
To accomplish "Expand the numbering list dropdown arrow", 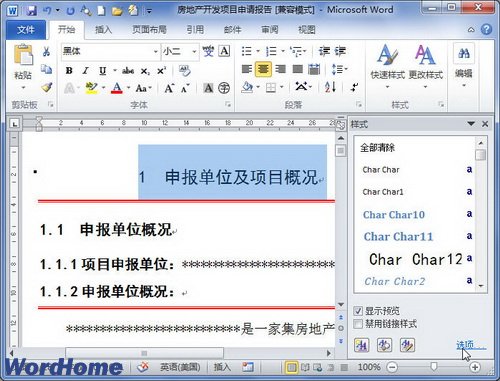I will click(283, 51).
